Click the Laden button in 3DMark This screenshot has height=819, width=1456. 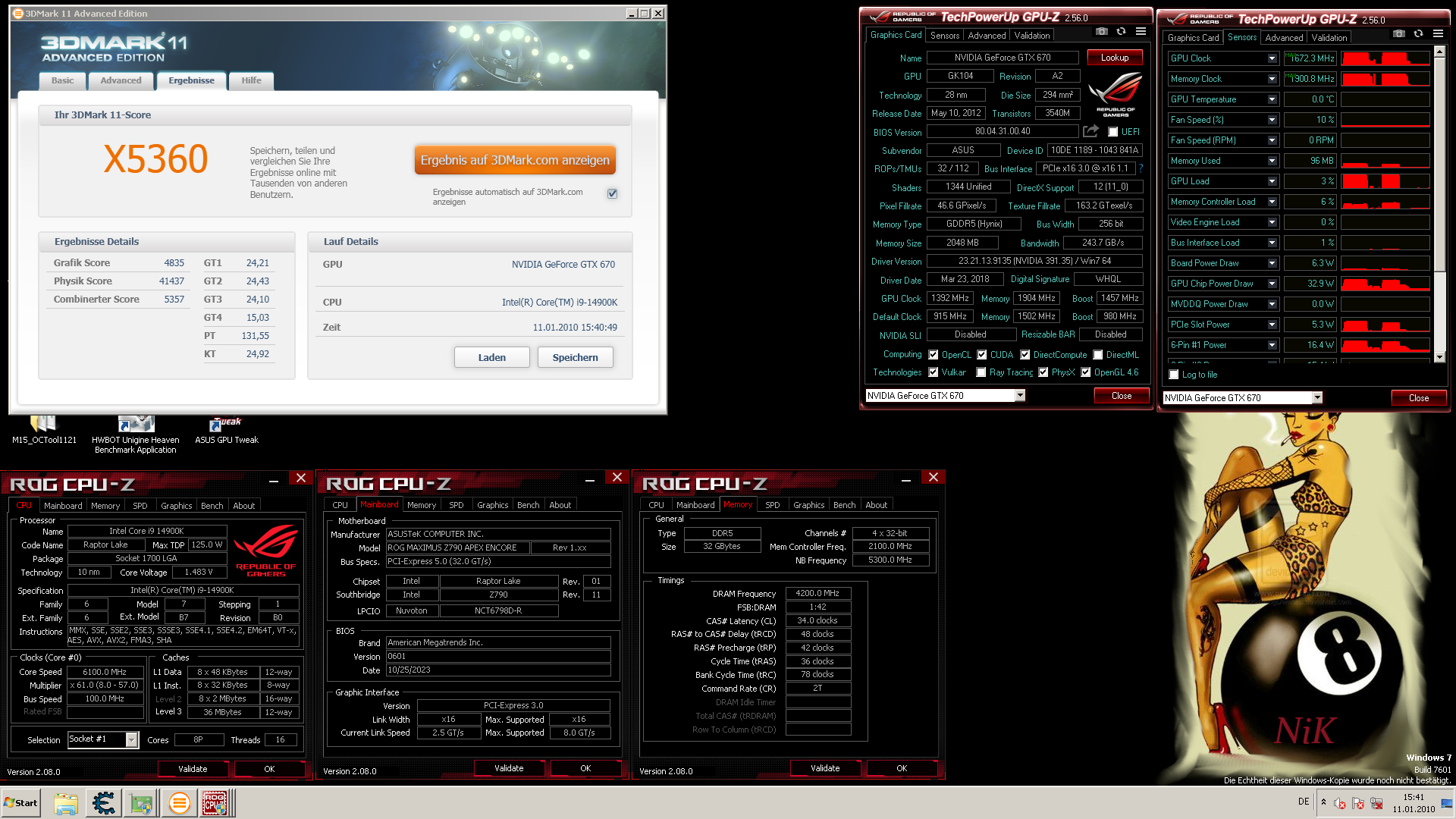pos(491,357)
